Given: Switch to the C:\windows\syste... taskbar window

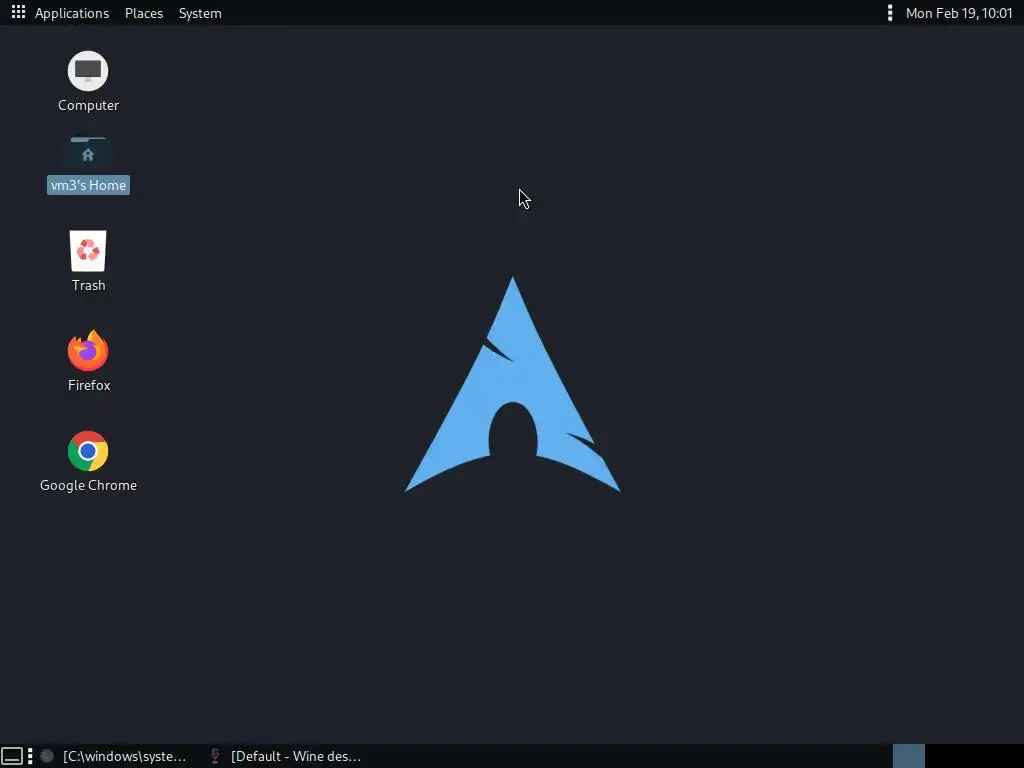Looking at the screenshot, I should pos(114,756).
